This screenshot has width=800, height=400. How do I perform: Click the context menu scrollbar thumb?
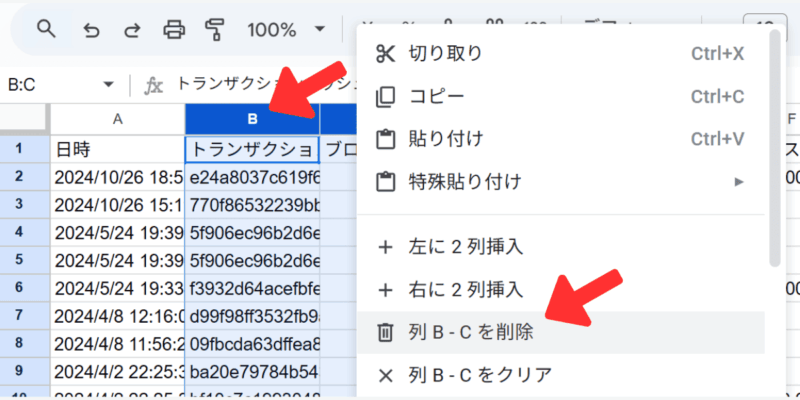coord(775,148)
